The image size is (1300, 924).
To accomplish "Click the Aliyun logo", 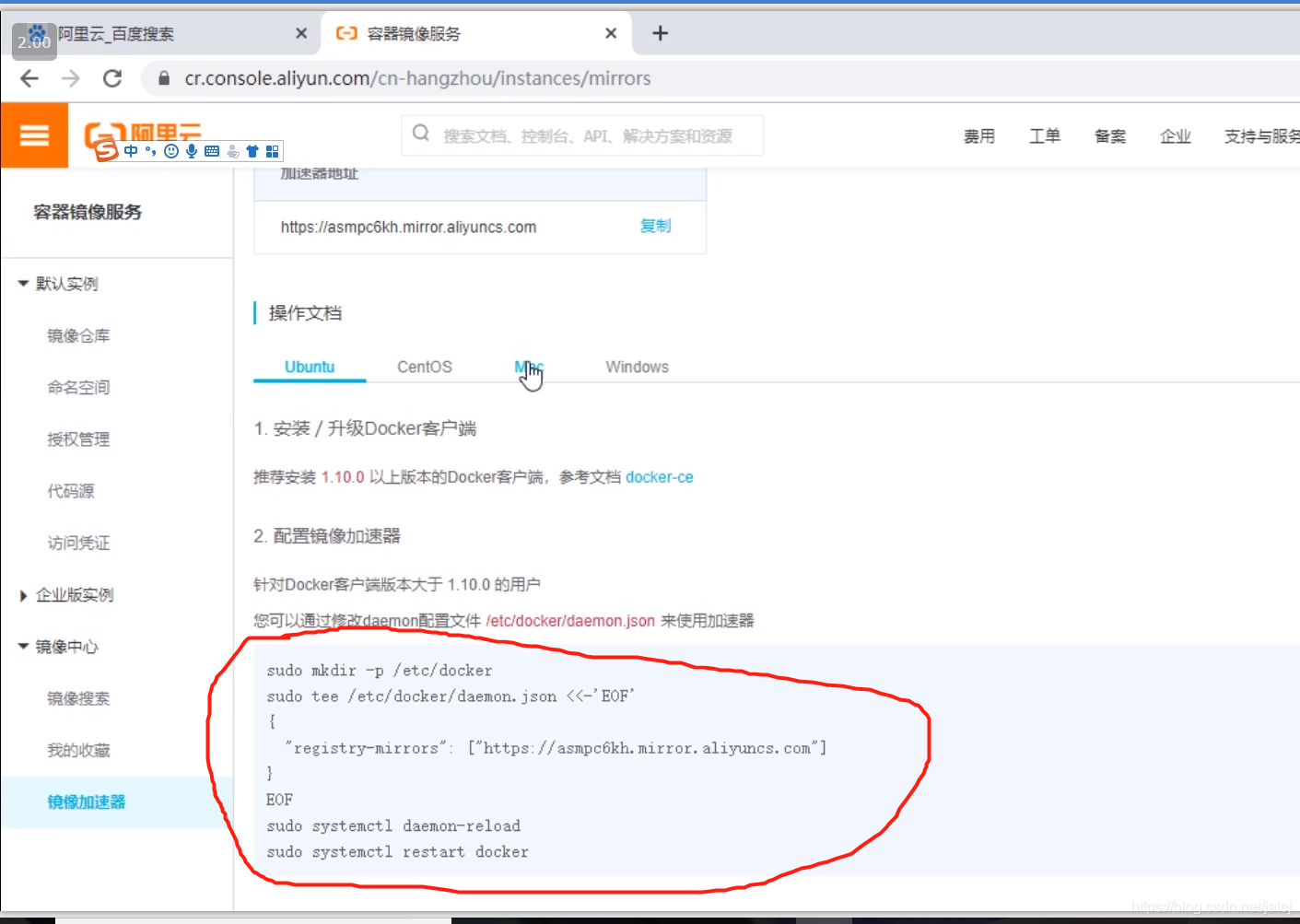I will pyautogui.click(x=143, y=131).
